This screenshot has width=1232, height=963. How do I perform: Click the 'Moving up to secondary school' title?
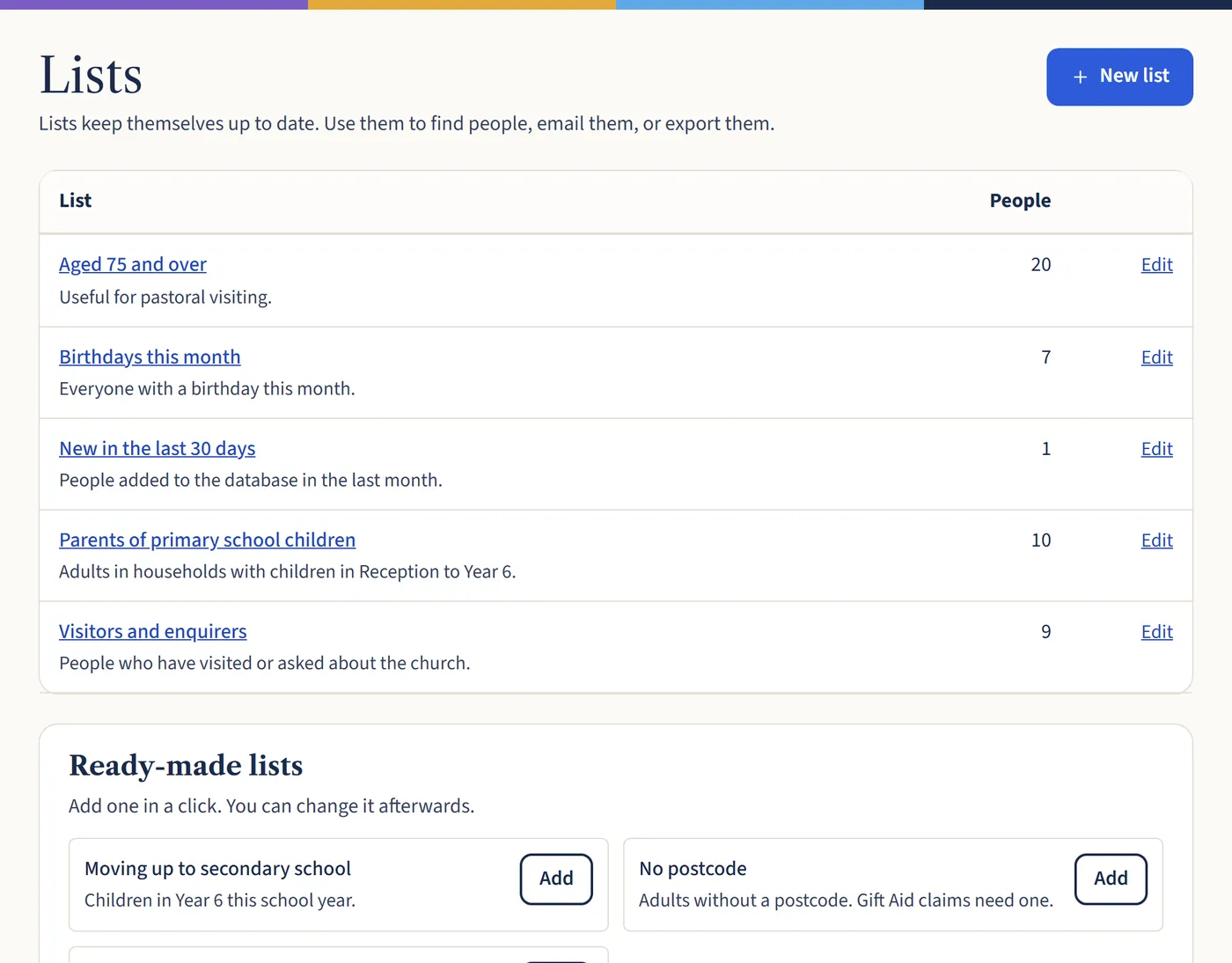pos(217,869)
